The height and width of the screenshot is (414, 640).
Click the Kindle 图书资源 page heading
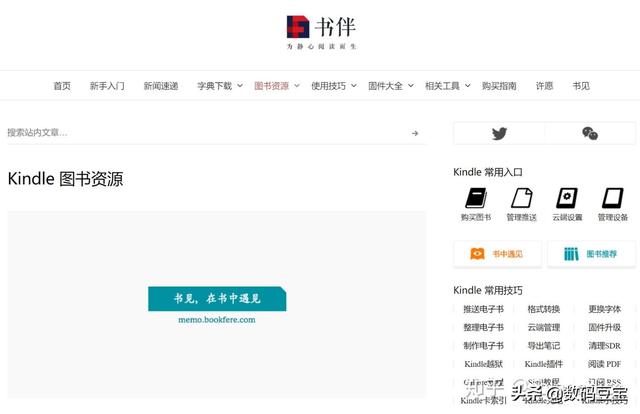click(x=65, y=179)
